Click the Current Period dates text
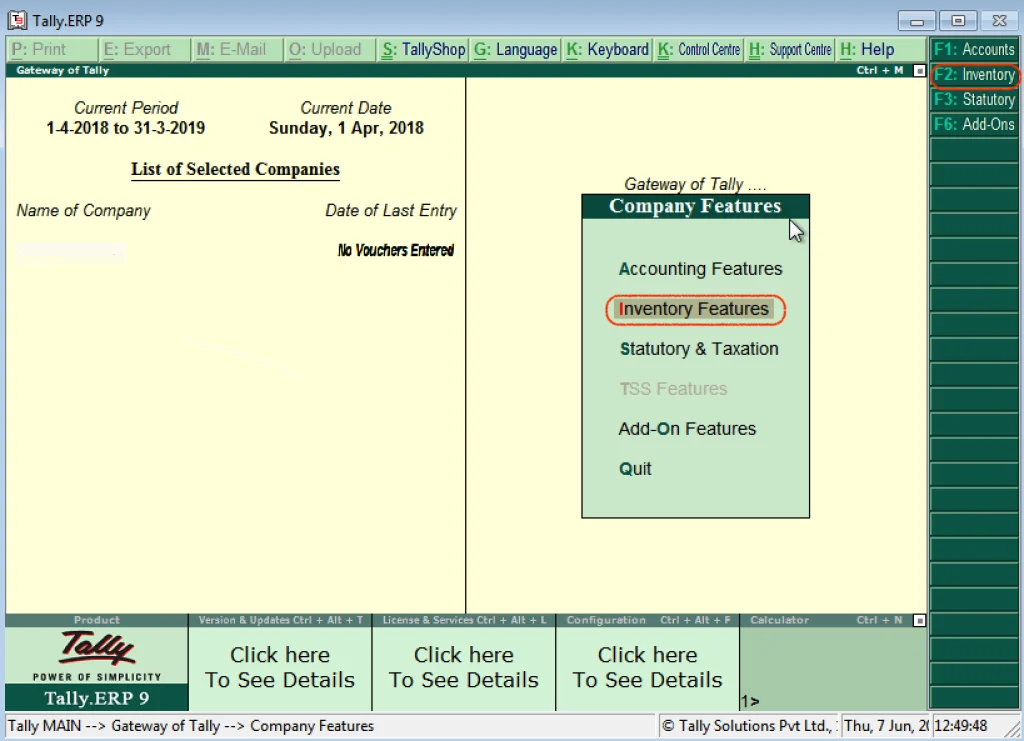Viewport: 1024px width, 741px height. (x=125, y=128)
